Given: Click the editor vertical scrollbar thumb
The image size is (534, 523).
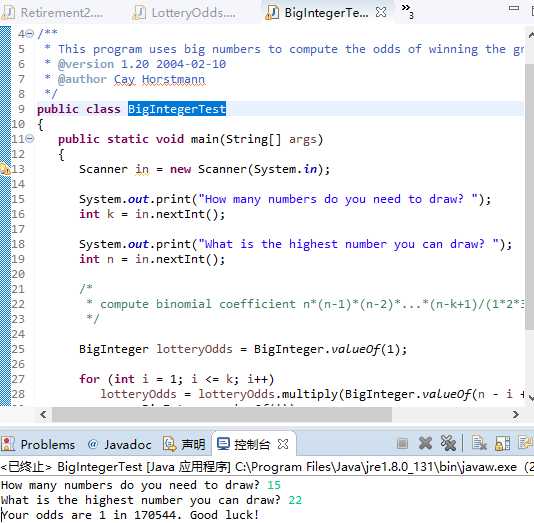Looking at the screenshot, I should point(530,196).
